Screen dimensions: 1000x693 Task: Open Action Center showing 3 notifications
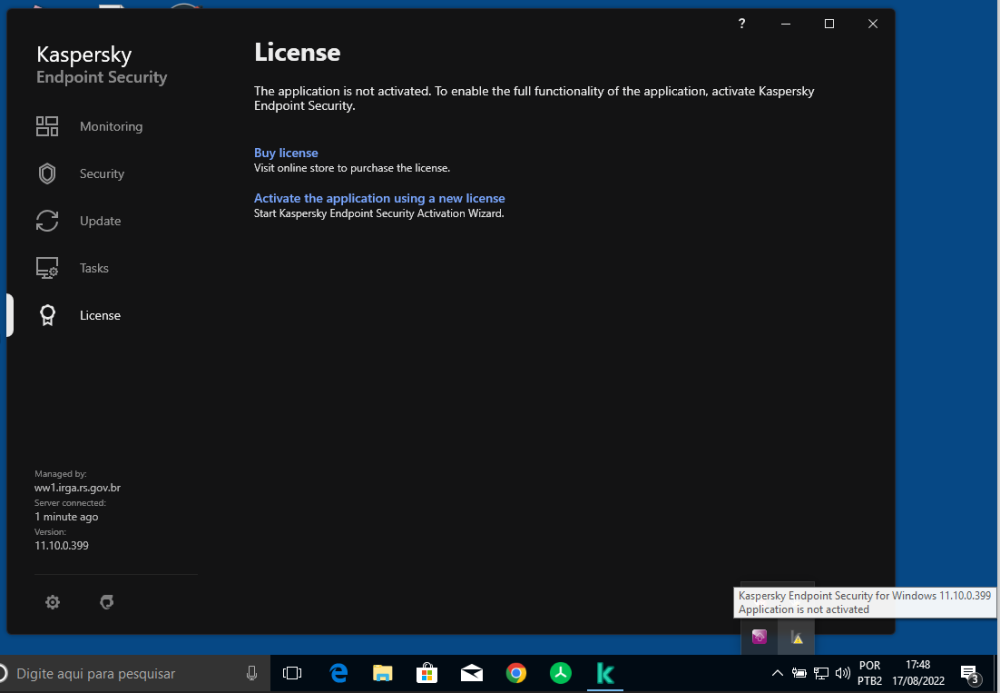(968, 673)
